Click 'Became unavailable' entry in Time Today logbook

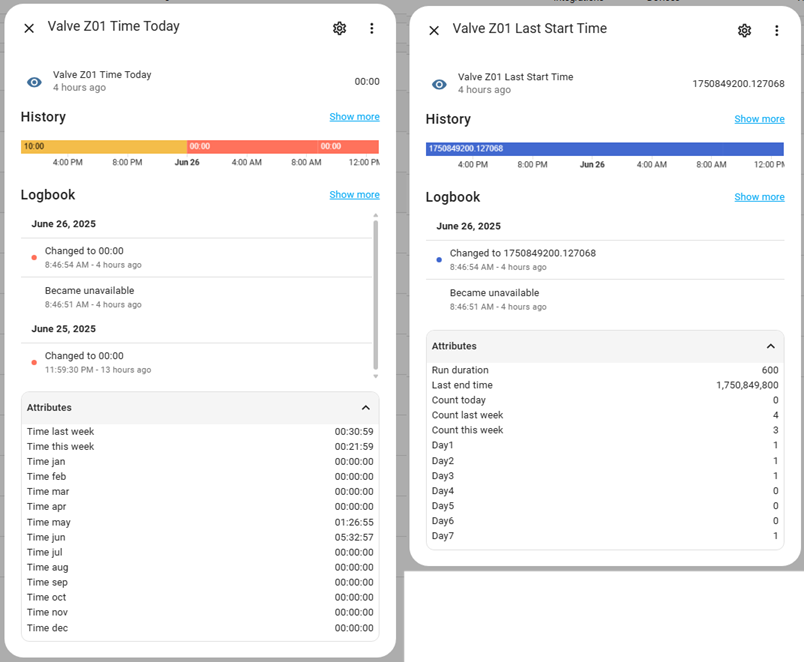(x=89, y=297)
